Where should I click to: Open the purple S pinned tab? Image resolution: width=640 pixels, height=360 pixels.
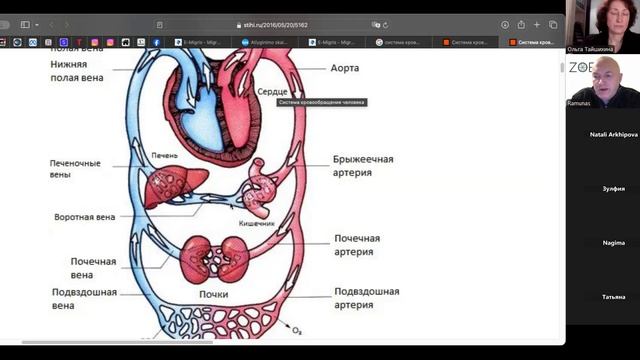coord(64,42)
